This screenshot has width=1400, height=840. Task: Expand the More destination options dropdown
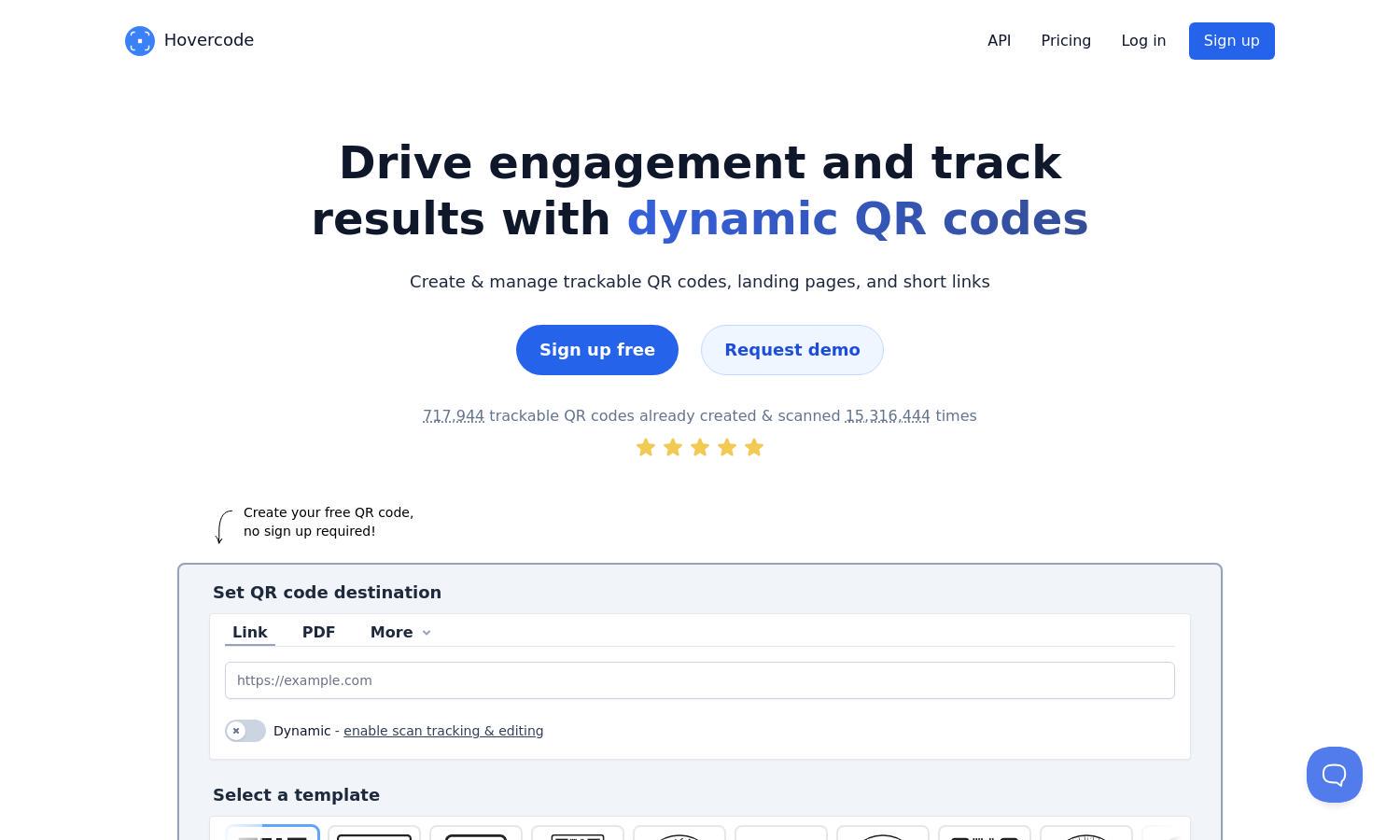click(x=400, y=632)
